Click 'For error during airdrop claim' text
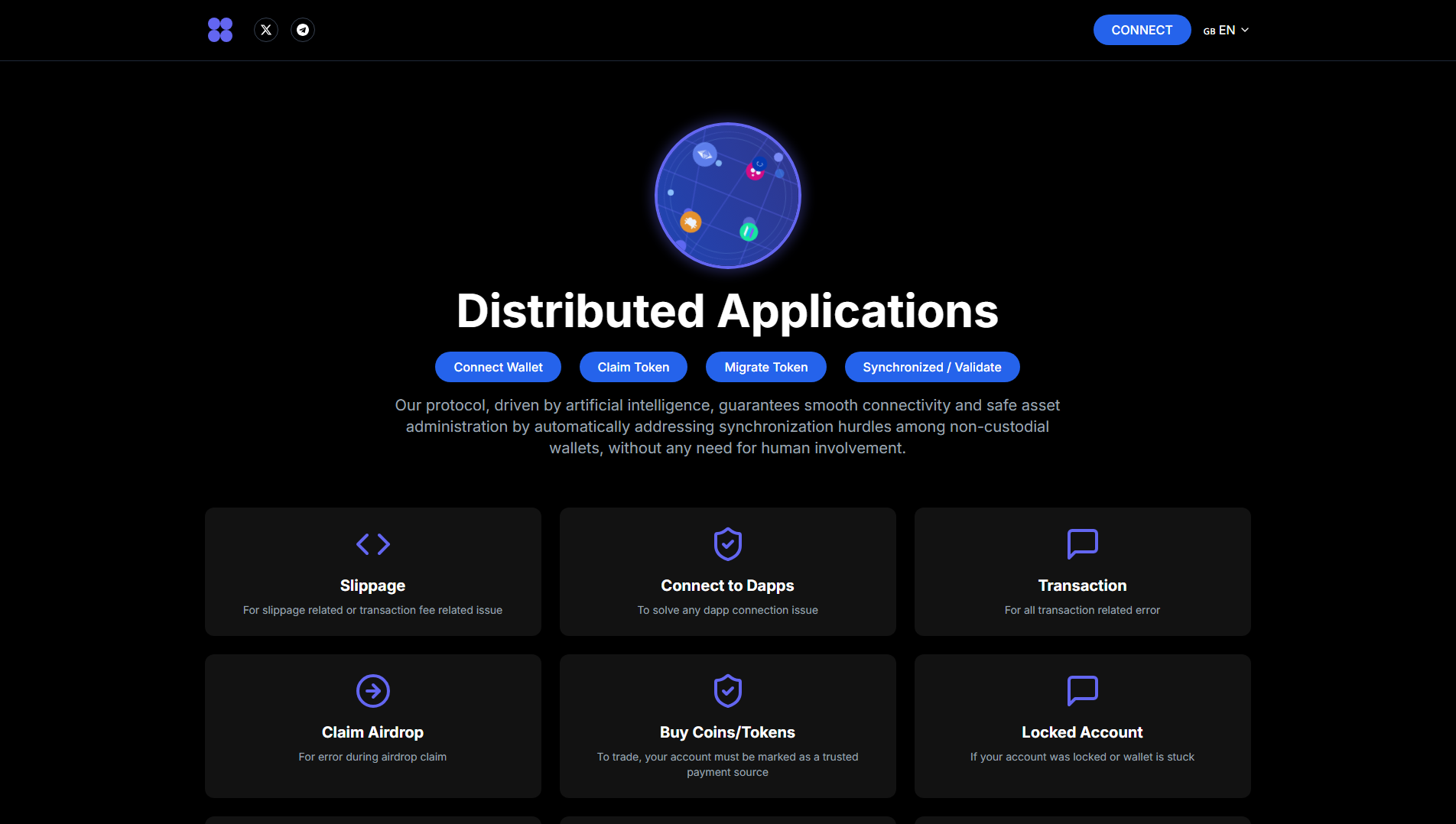1456x824 pixels. point(373,757)
